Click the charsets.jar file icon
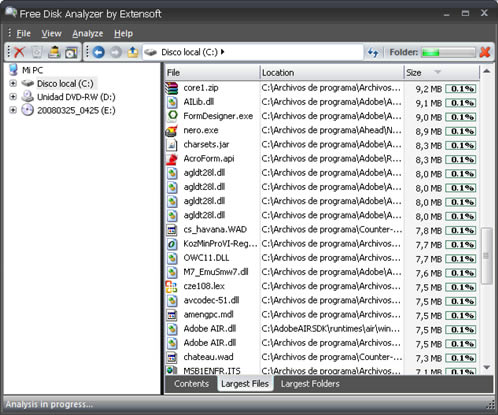The width and height of the screenshot is (498, 415). [172, 144]
